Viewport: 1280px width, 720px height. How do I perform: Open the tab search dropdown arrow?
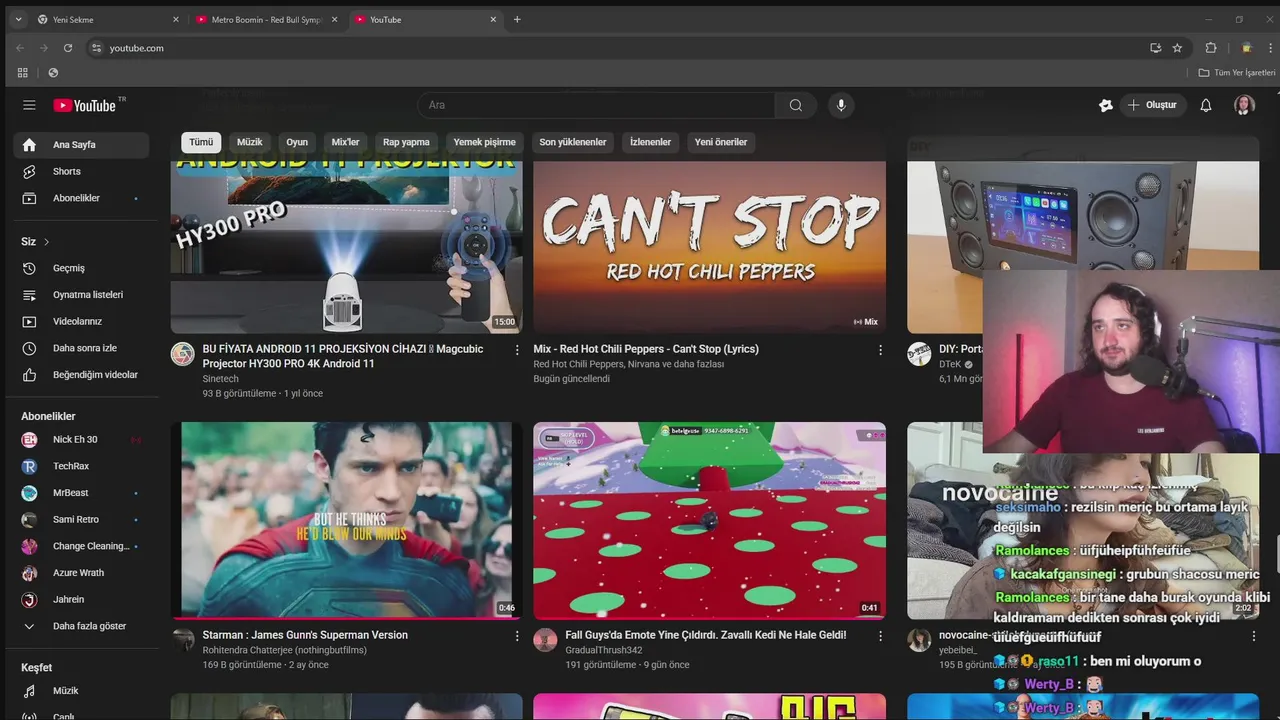18,20
